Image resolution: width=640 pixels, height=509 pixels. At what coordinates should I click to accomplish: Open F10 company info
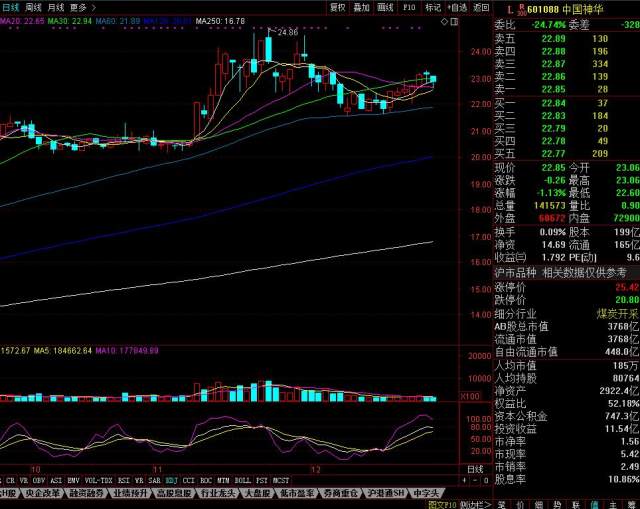[409, 7]
